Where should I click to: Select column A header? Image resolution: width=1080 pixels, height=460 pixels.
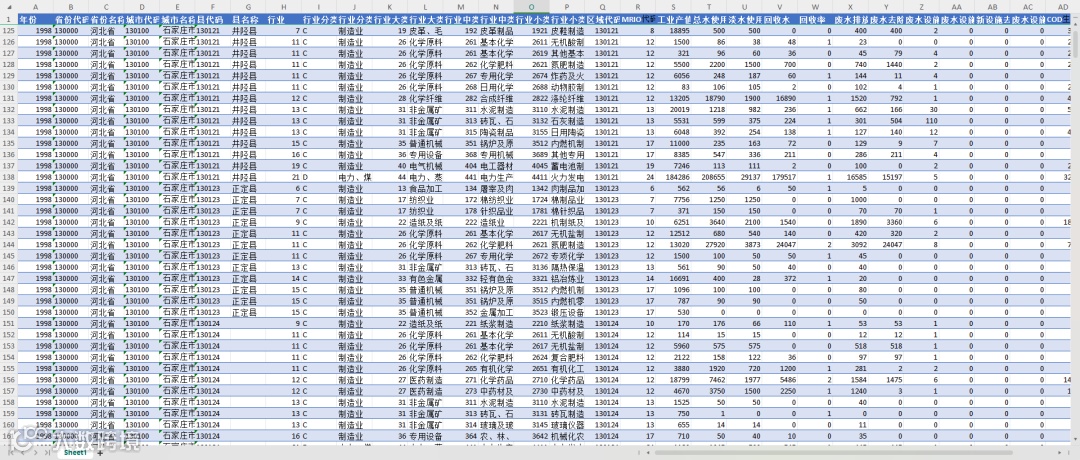click(x=36, y=6)
